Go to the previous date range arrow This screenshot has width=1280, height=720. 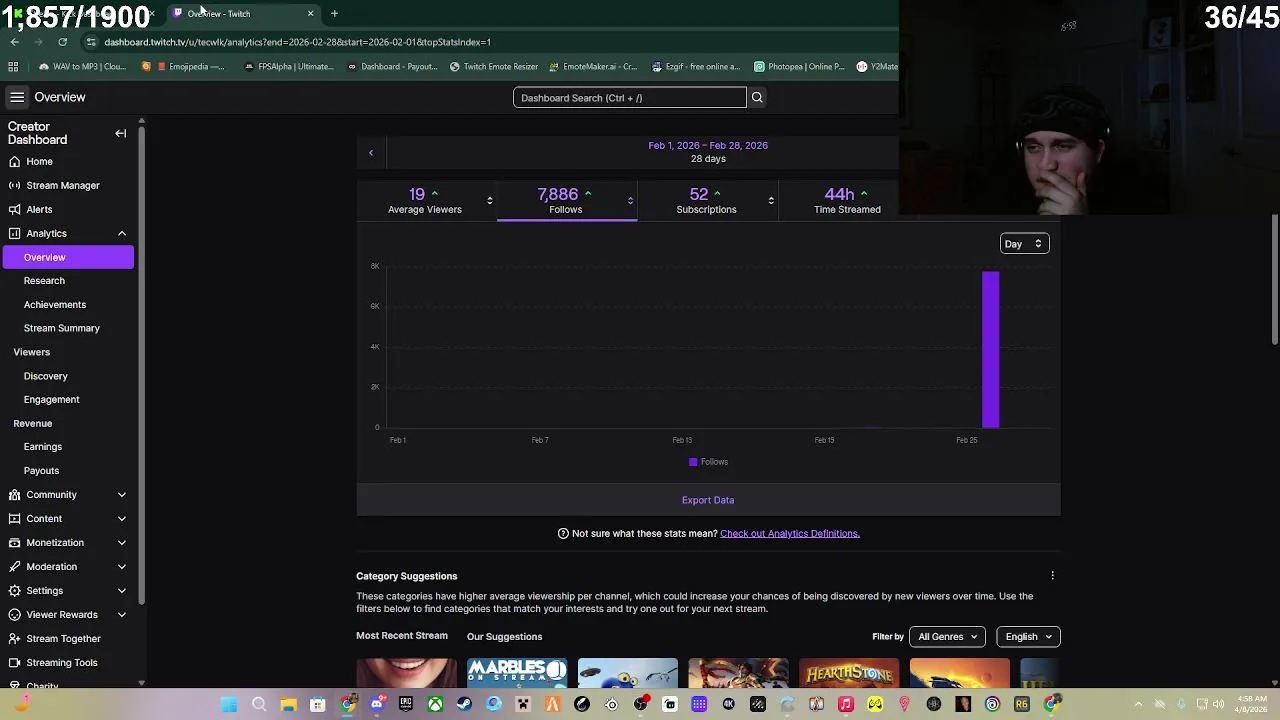point(371,153)
